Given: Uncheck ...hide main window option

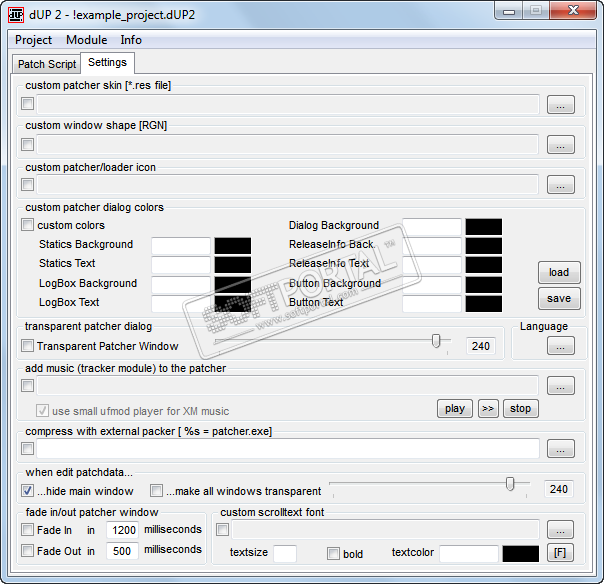Looking at the screenshot, I should coord(28,491).
